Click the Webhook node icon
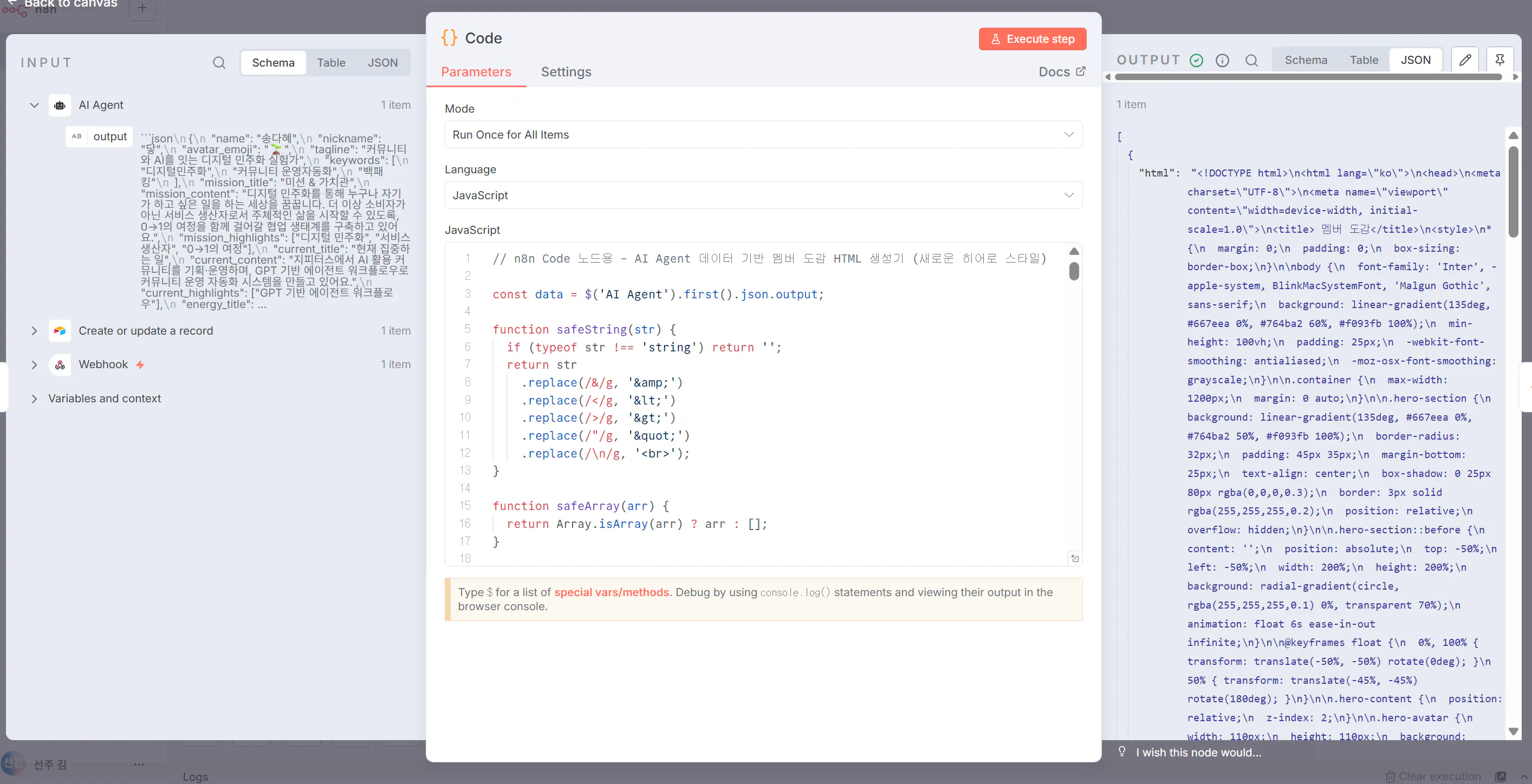This screenshot has height=784, width=1532. pos(60,364)
